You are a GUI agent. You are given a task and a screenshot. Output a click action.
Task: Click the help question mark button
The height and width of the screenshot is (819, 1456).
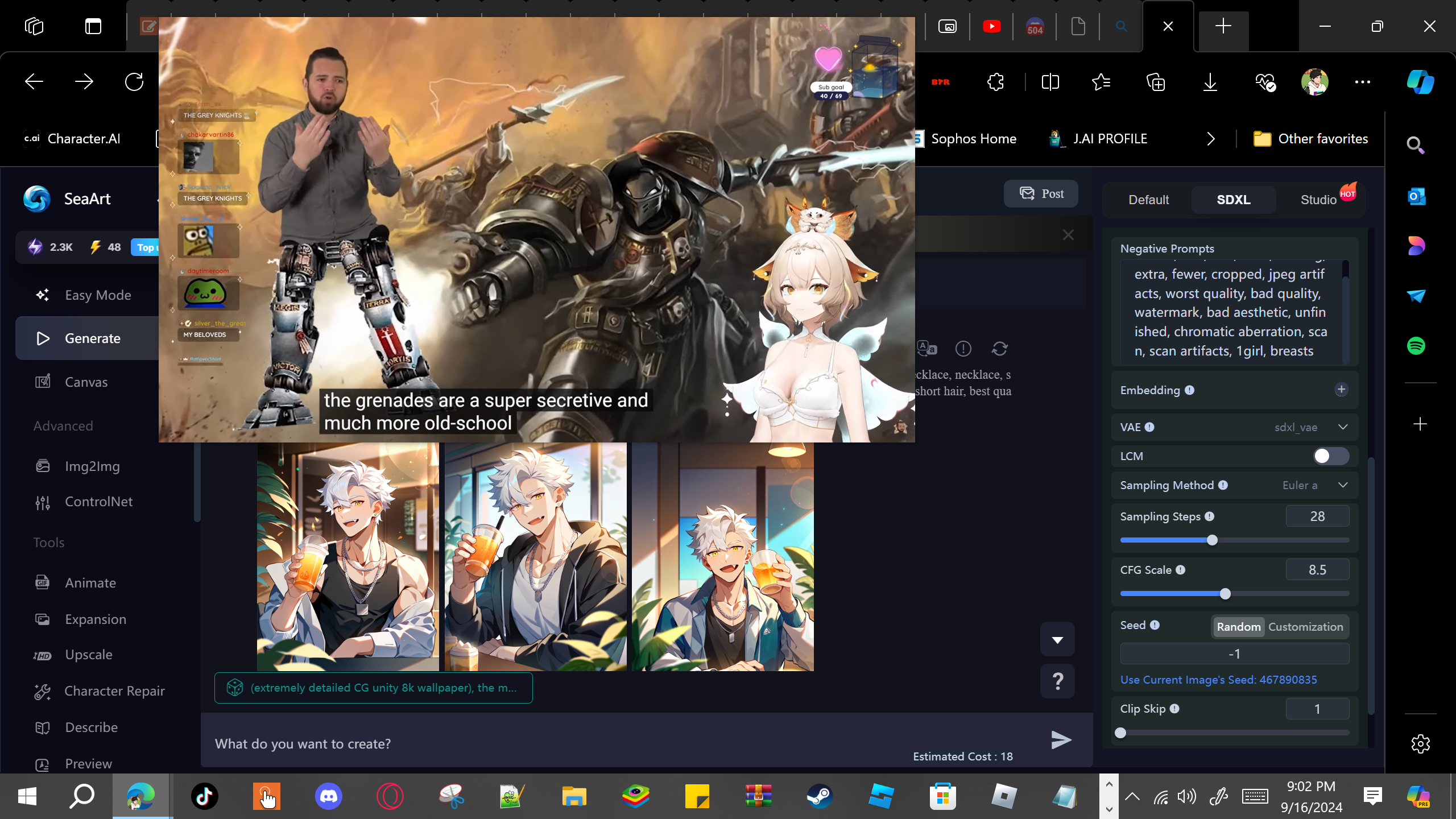point(1057,681)
